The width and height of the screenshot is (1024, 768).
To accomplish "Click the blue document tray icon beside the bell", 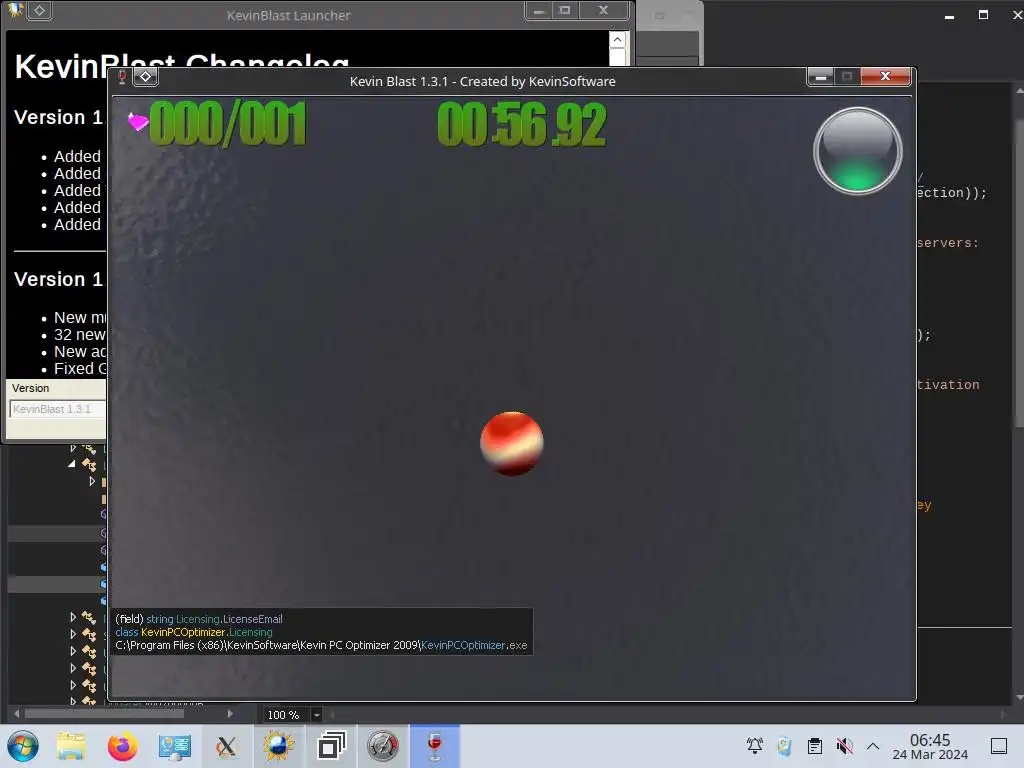I will [x=784, y=746].
